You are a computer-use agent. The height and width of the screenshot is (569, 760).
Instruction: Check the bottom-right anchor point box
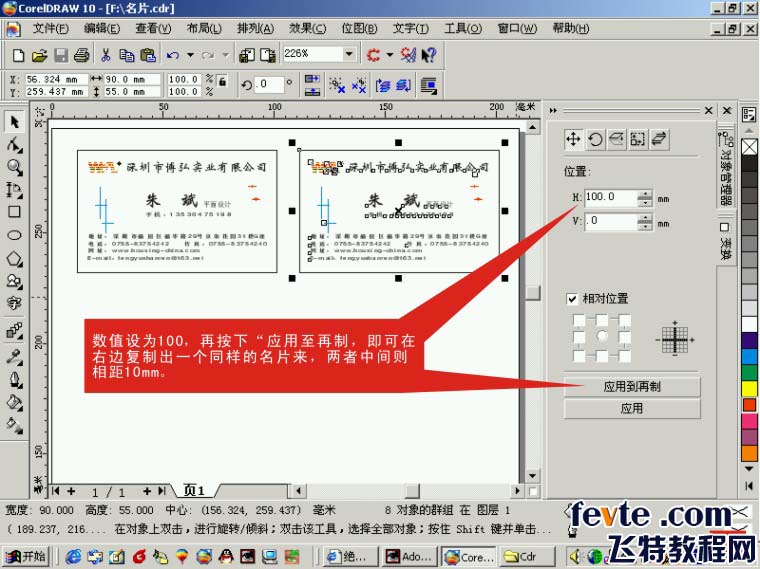tap(625, 356)
